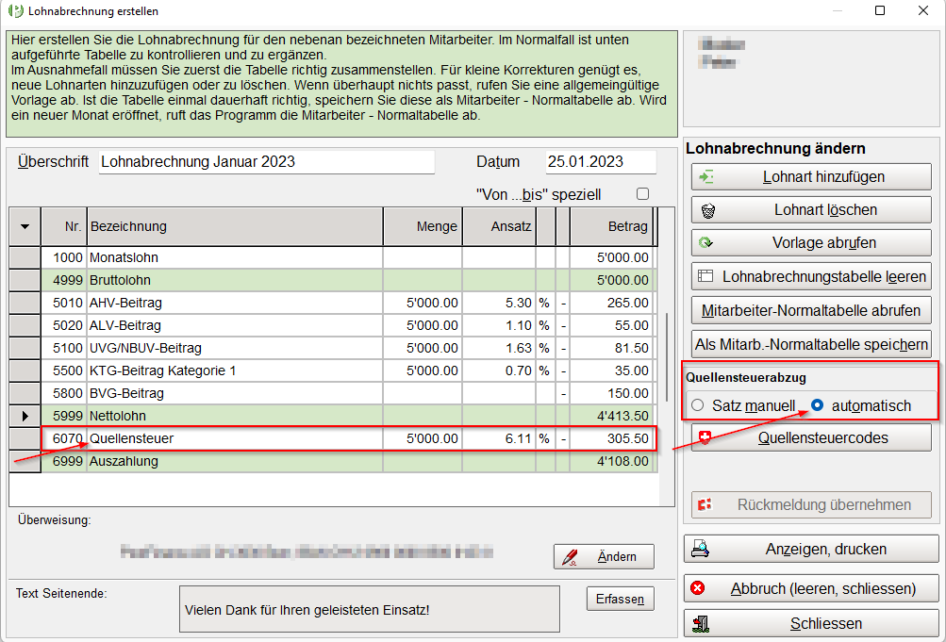
Task: Click the refresh icon on Vorlage abrufen
Action: pos(706,243)
